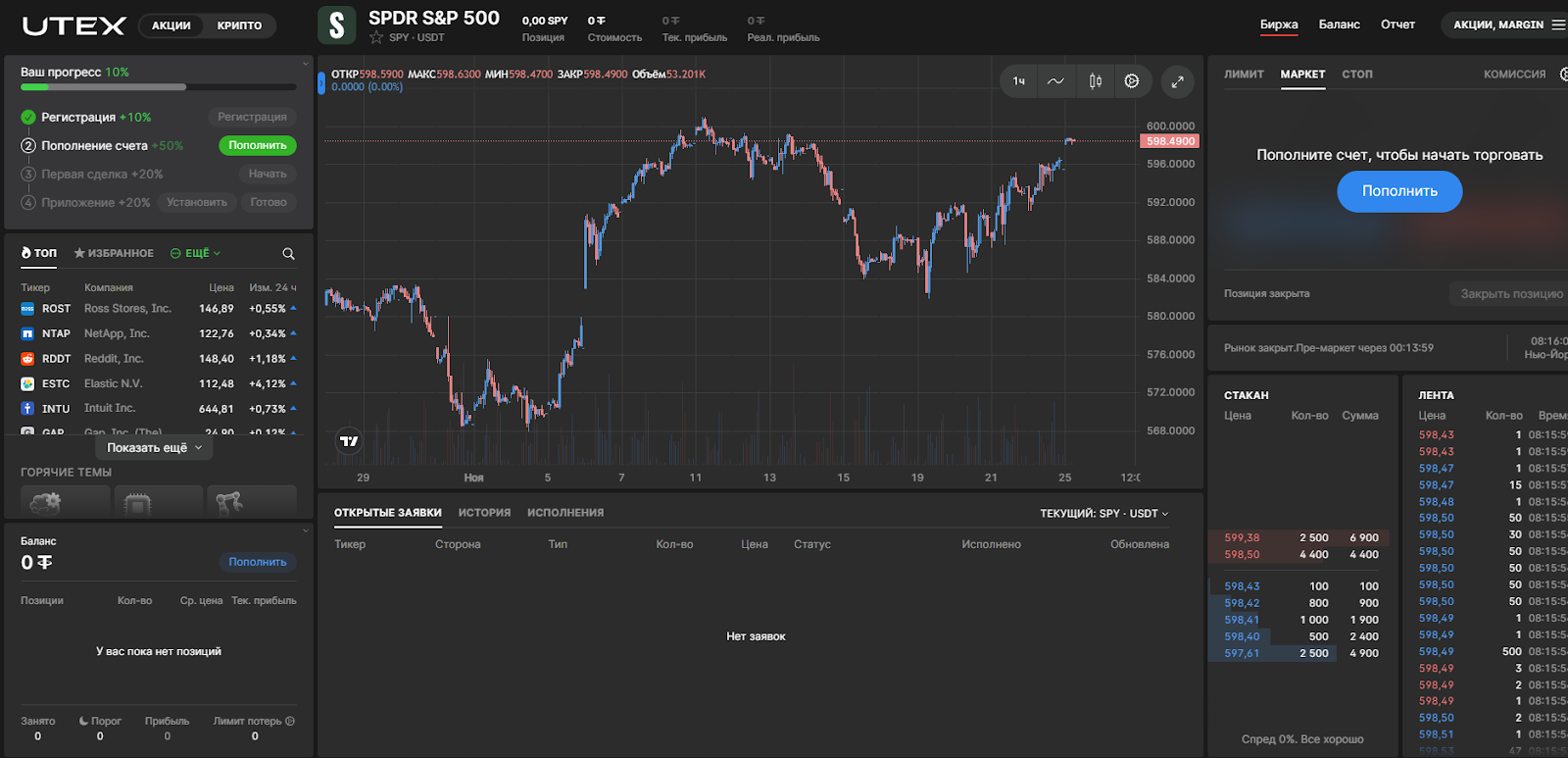
Task: Click the Начать first trade button
Action: click(x=268, y=174)
